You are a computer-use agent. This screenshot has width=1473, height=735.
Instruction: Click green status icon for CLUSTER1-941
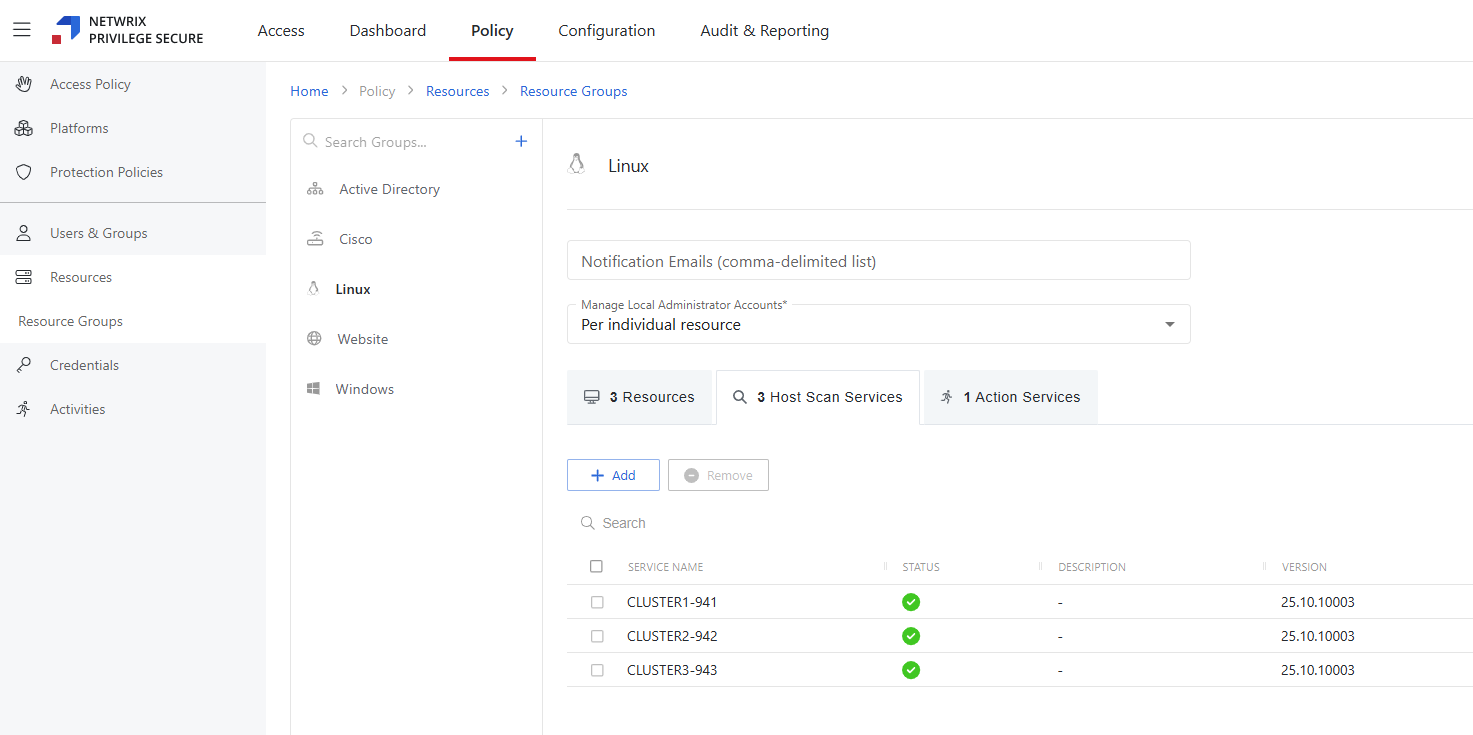910,602
